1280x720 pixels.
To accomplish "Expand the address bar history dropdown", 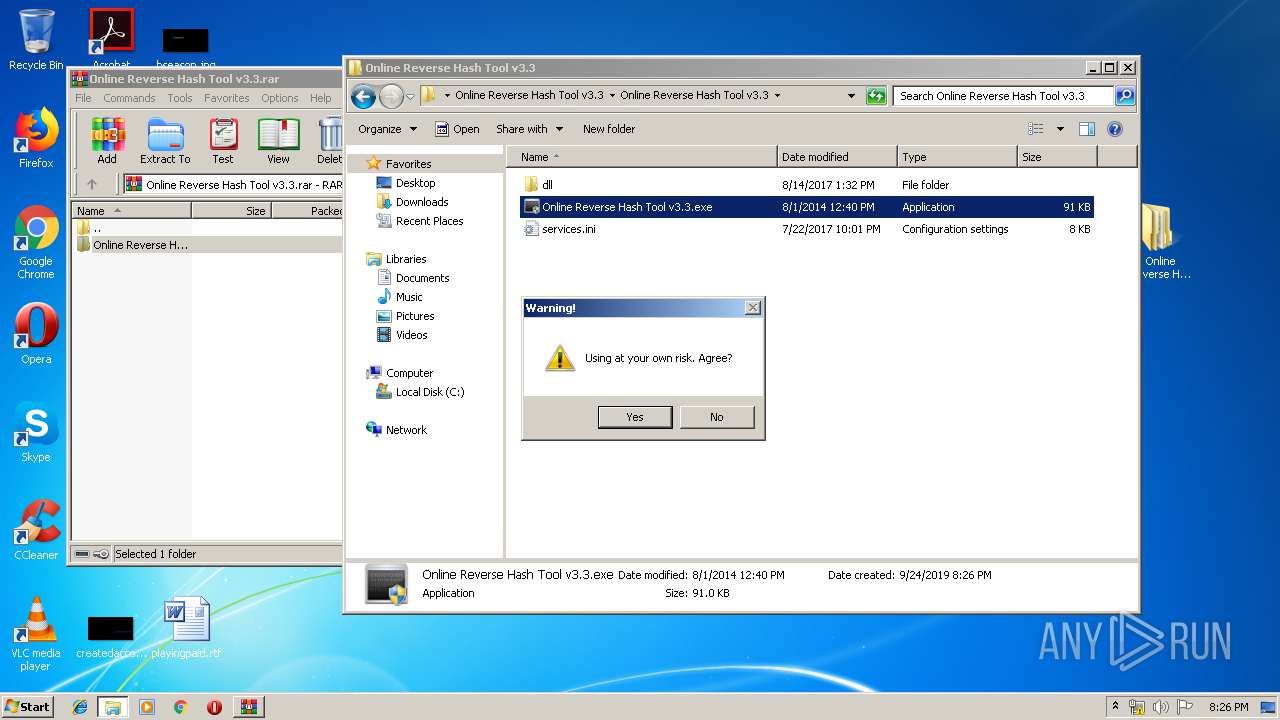I will (851, 96).
